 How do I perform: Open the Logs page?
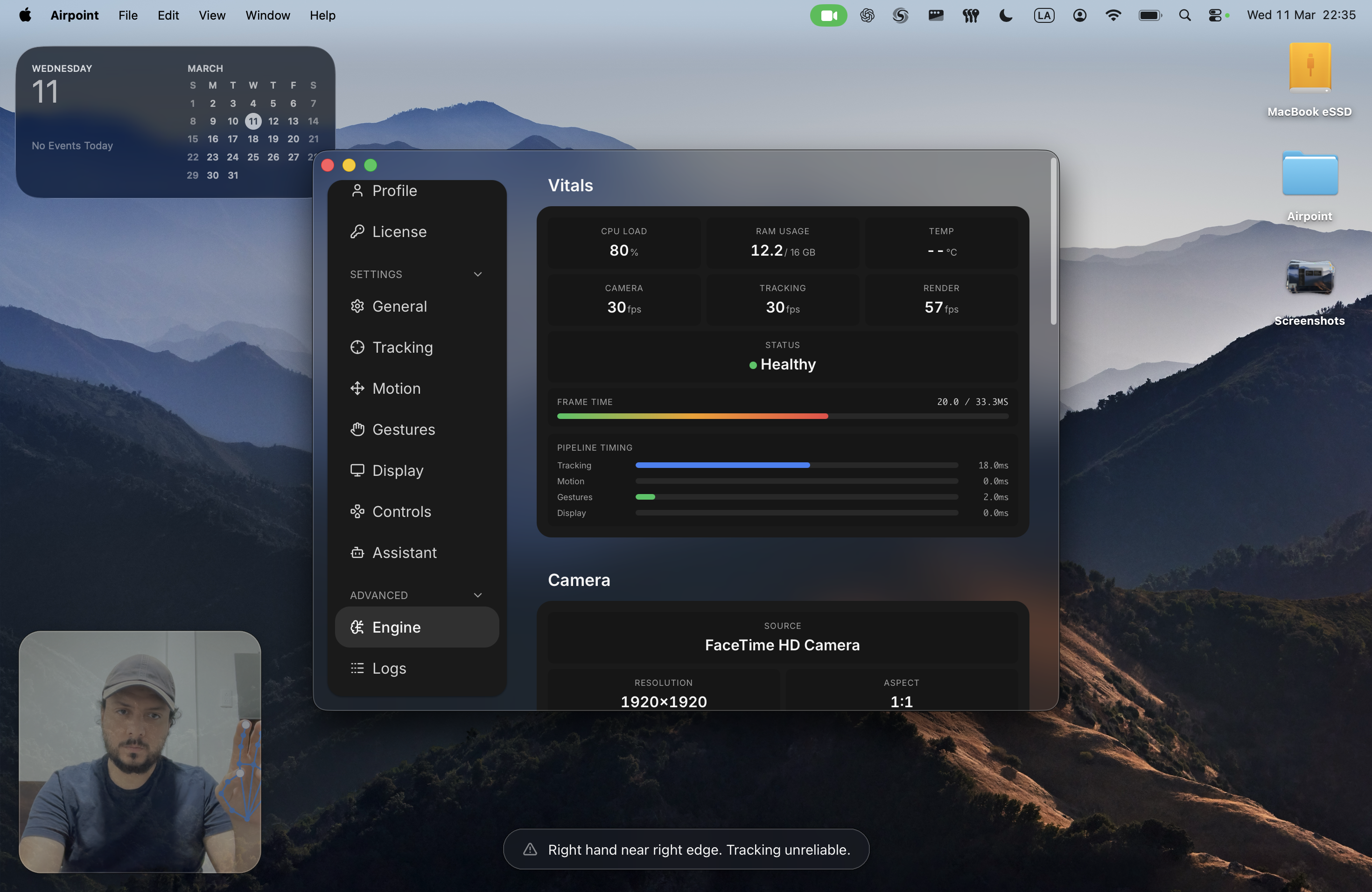(390, 668)
